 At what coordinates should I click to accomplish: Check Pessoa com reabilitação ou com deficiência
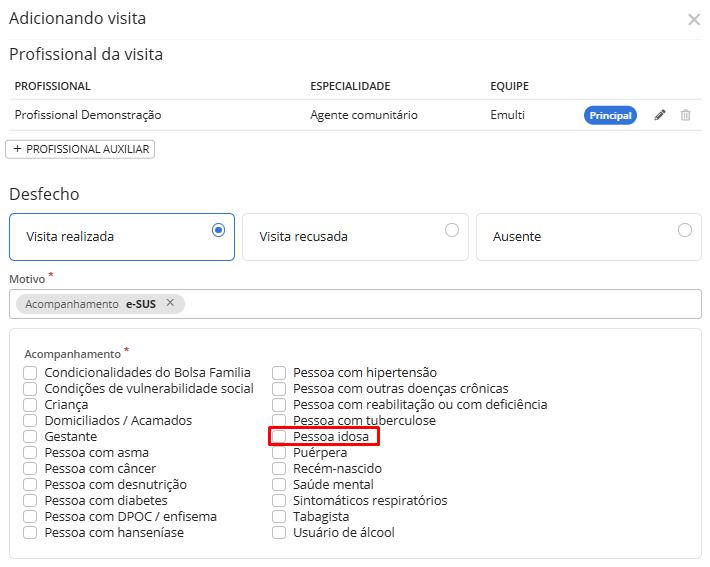(x=279, y=404)
